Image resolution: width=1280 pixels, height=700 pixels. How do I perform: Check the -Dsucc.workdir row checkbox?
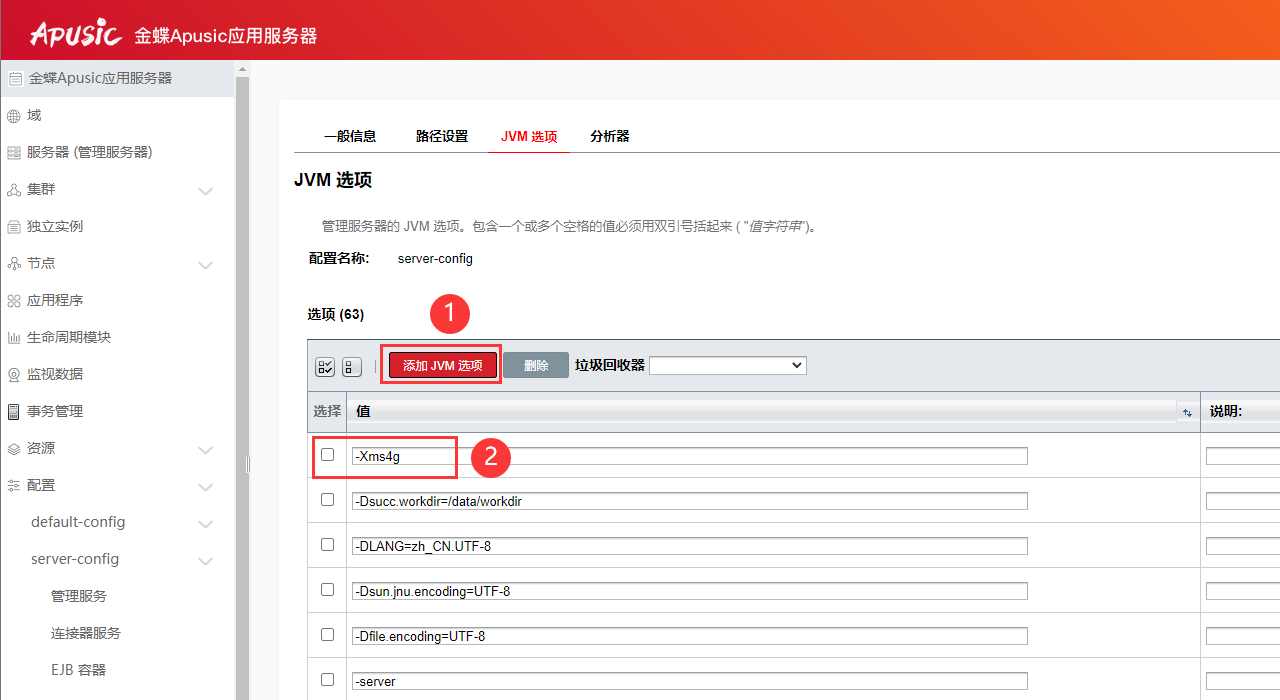pos(327,499)
